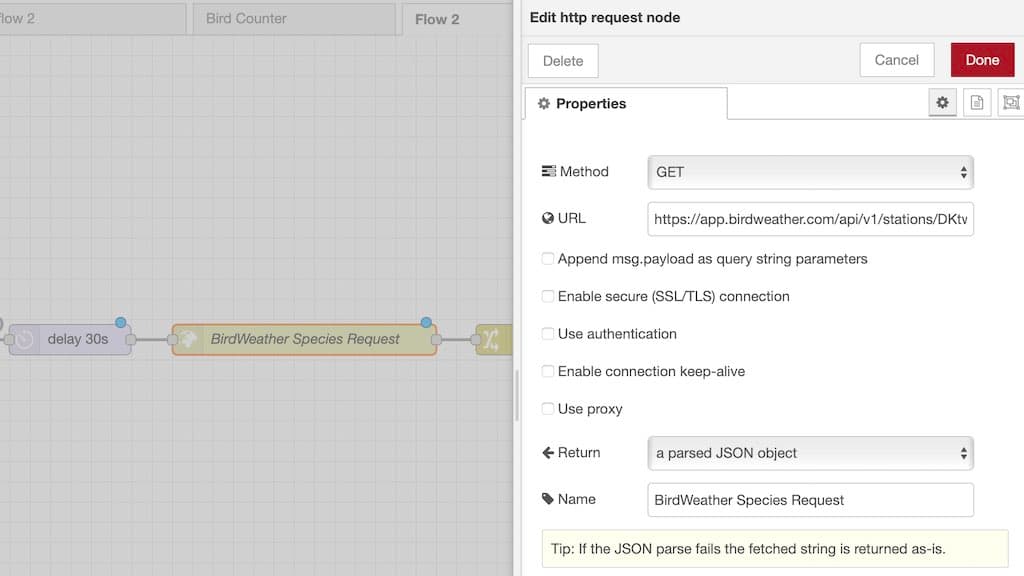
Task: Click the delay 30s node icon
Action: pos(25,340)
